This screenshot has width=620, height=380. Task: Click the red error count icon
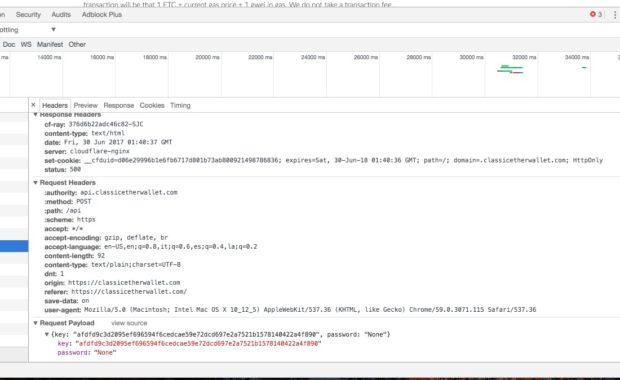pos(593,14)
